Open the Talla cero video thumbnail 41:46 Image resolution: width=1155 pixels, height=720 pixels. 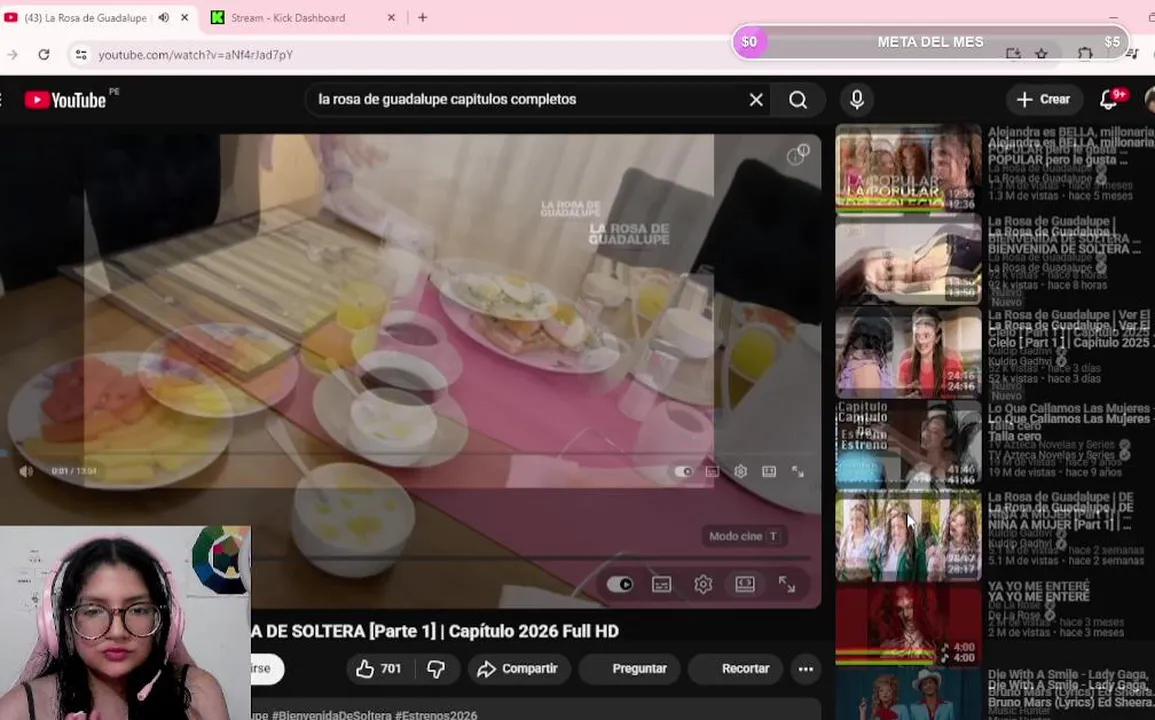[x=908, y=444]
